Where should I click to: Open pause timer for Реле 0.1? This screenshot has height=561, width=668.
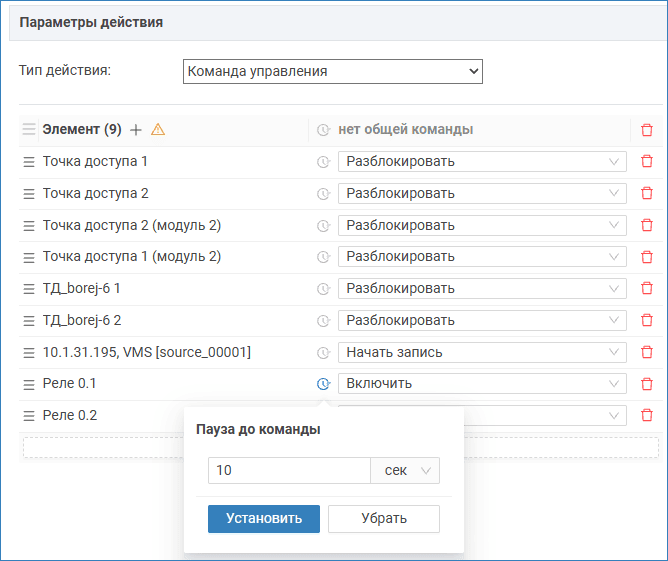pos(323,384)
